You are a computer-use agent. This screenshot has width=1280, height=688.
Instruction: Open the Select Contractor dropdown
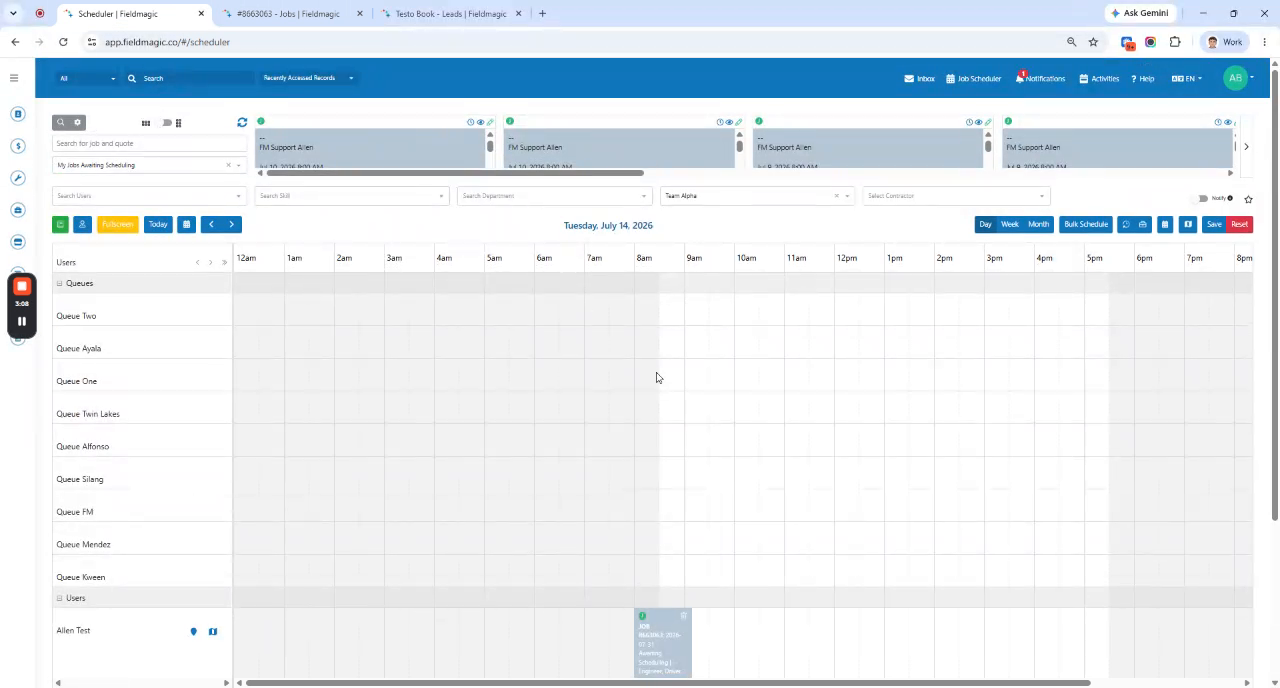(956, 196)
